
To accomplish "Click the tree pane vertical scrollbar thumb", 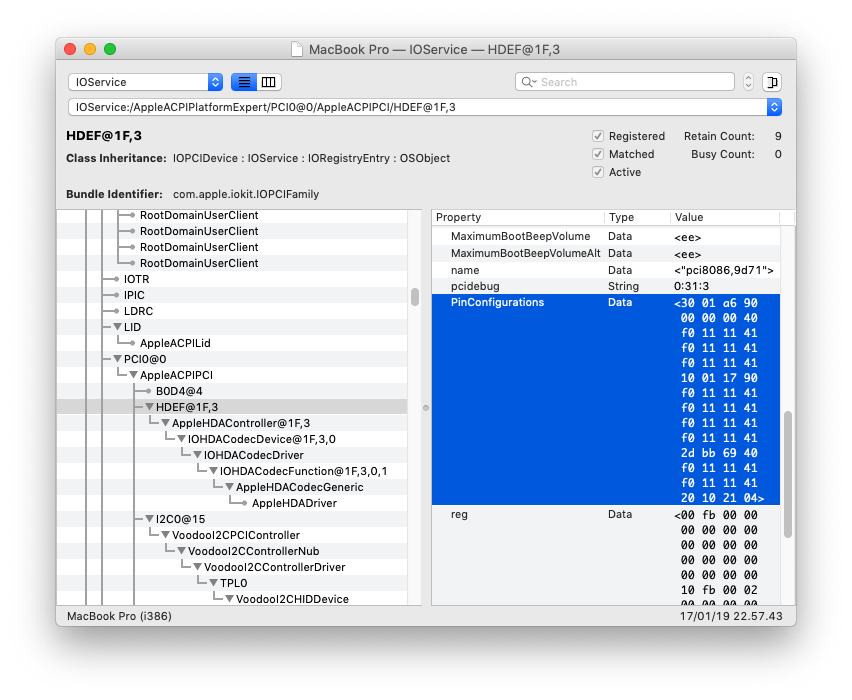I will click(415, 297).
